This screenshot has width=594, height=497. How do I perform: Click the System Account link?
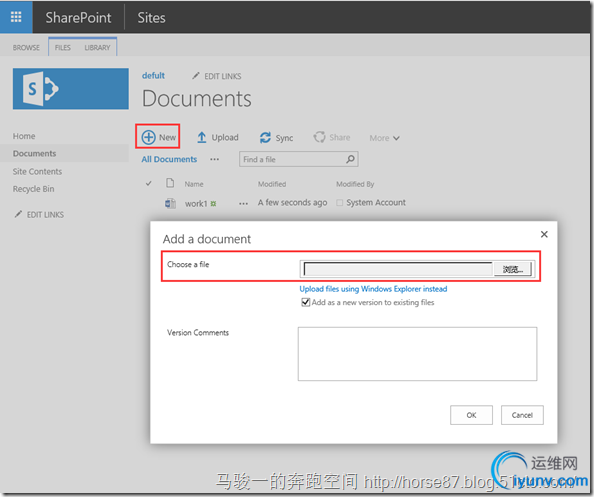376,203
